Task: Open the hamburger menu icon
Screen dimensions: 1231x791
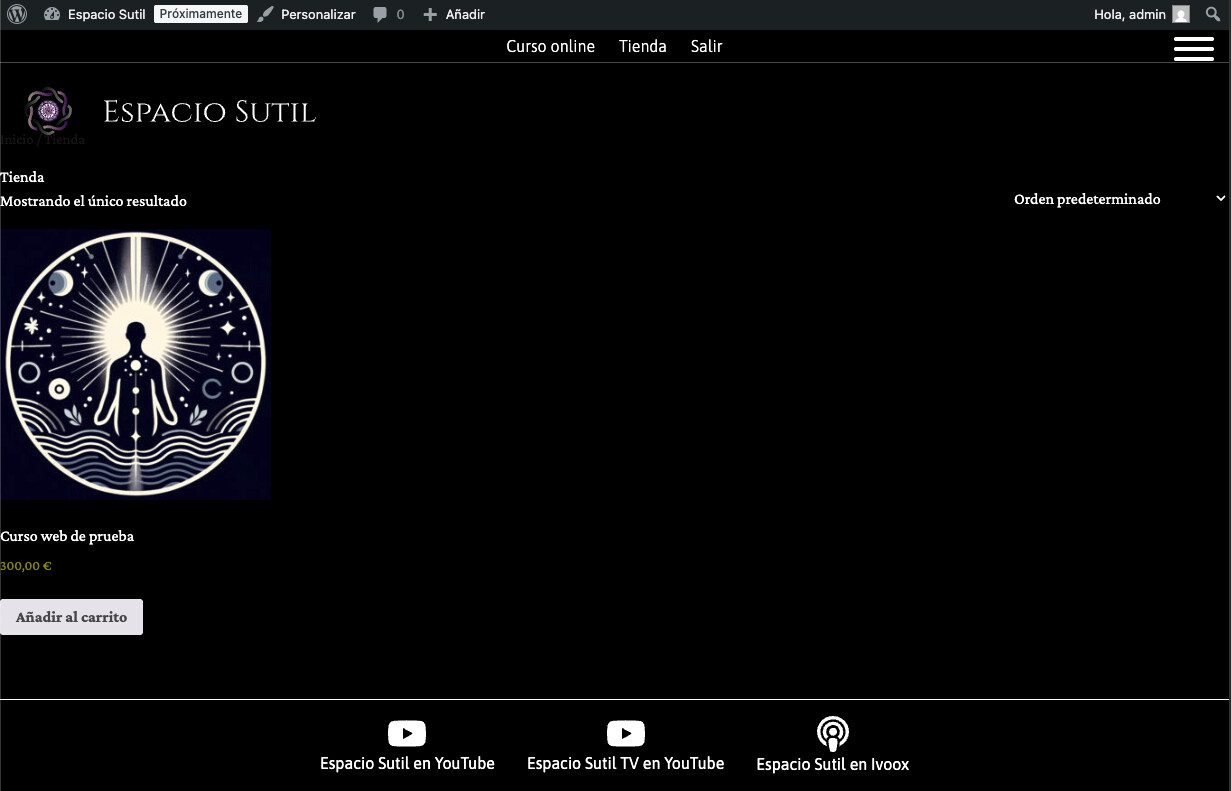Action: tap(1194, 48)
